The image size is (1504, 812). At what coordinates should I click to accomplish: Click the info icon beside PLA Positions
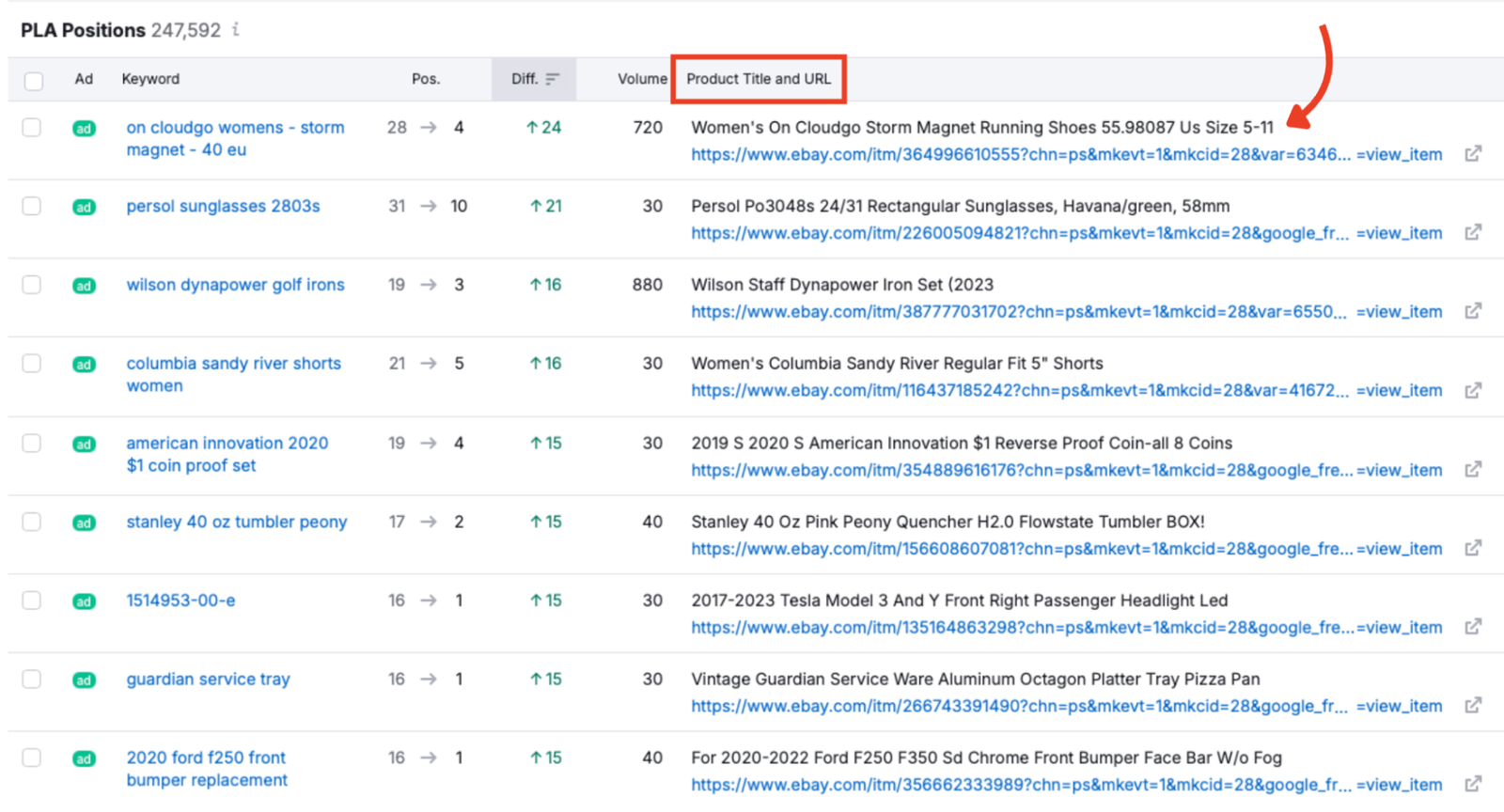236,30
